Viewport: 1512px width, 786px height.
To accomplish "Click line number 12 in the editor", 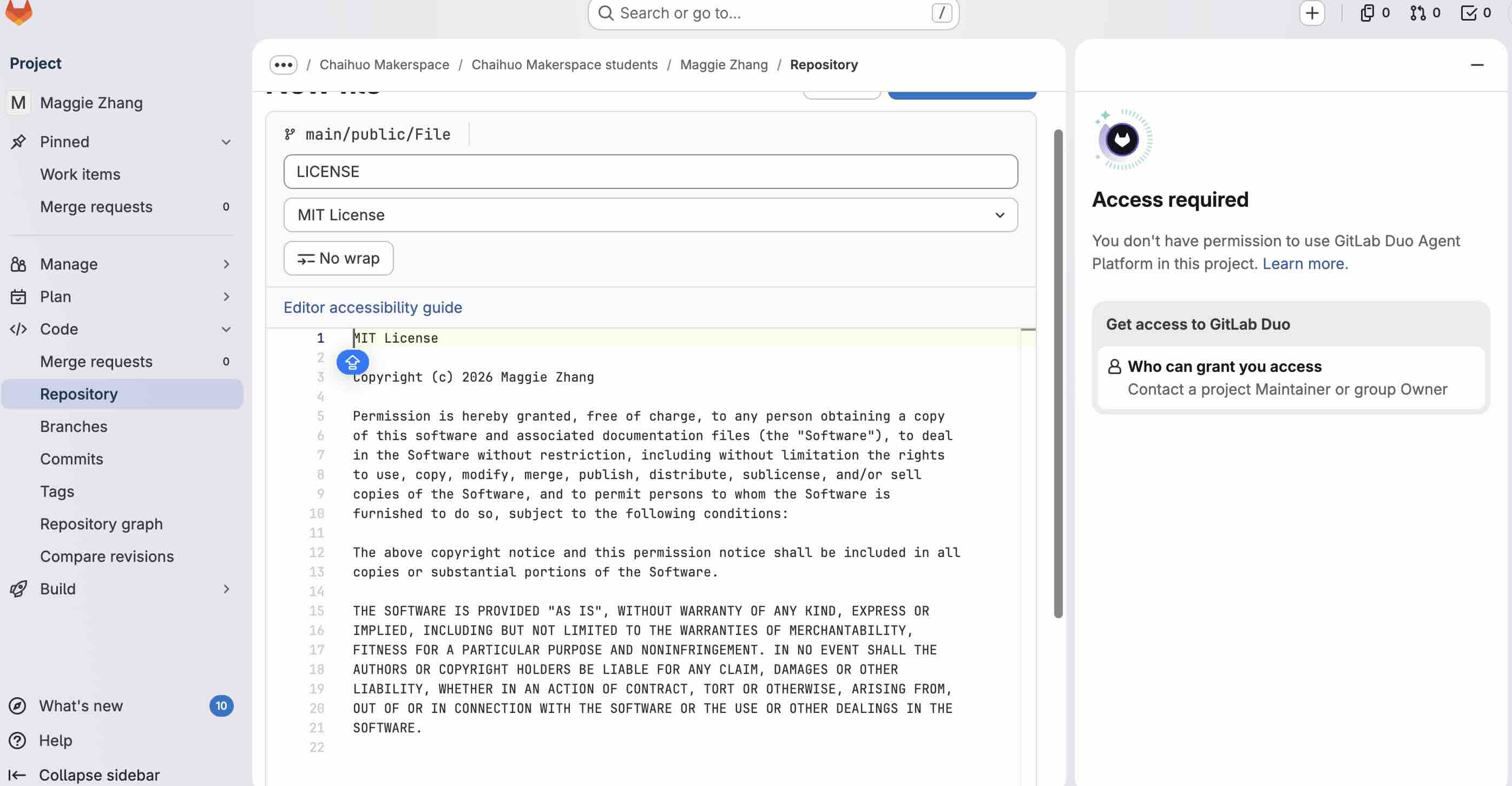I will pos(317,552).
